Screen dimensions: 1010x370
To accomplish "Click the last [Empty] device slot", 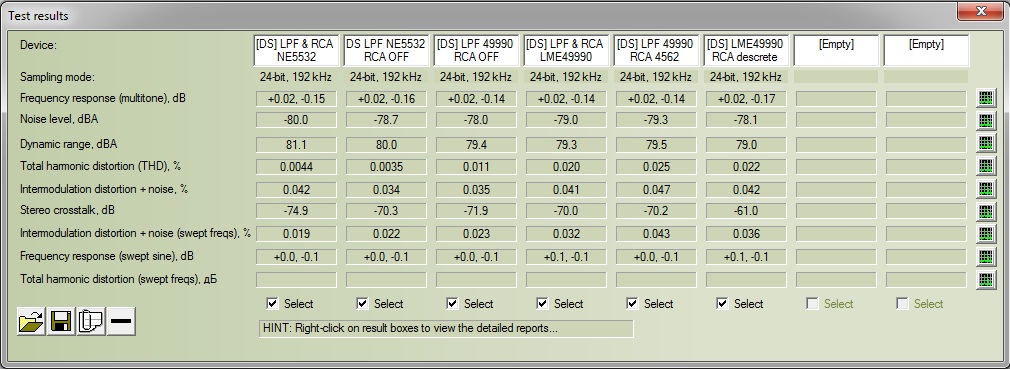I will 926,50.
